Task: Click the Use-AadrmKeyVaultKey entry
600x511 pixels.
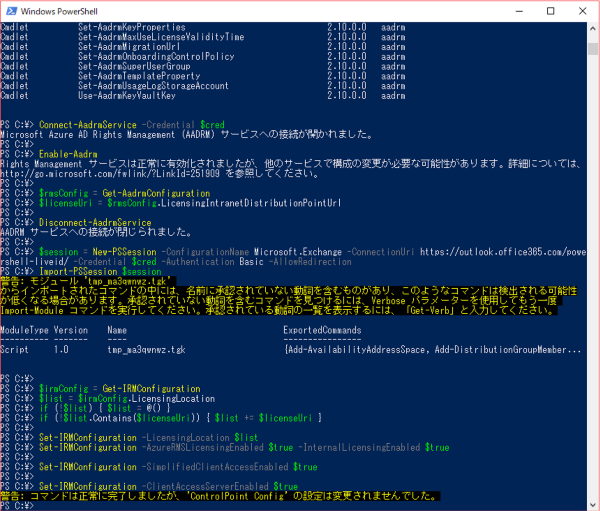Action: point(127,96)
